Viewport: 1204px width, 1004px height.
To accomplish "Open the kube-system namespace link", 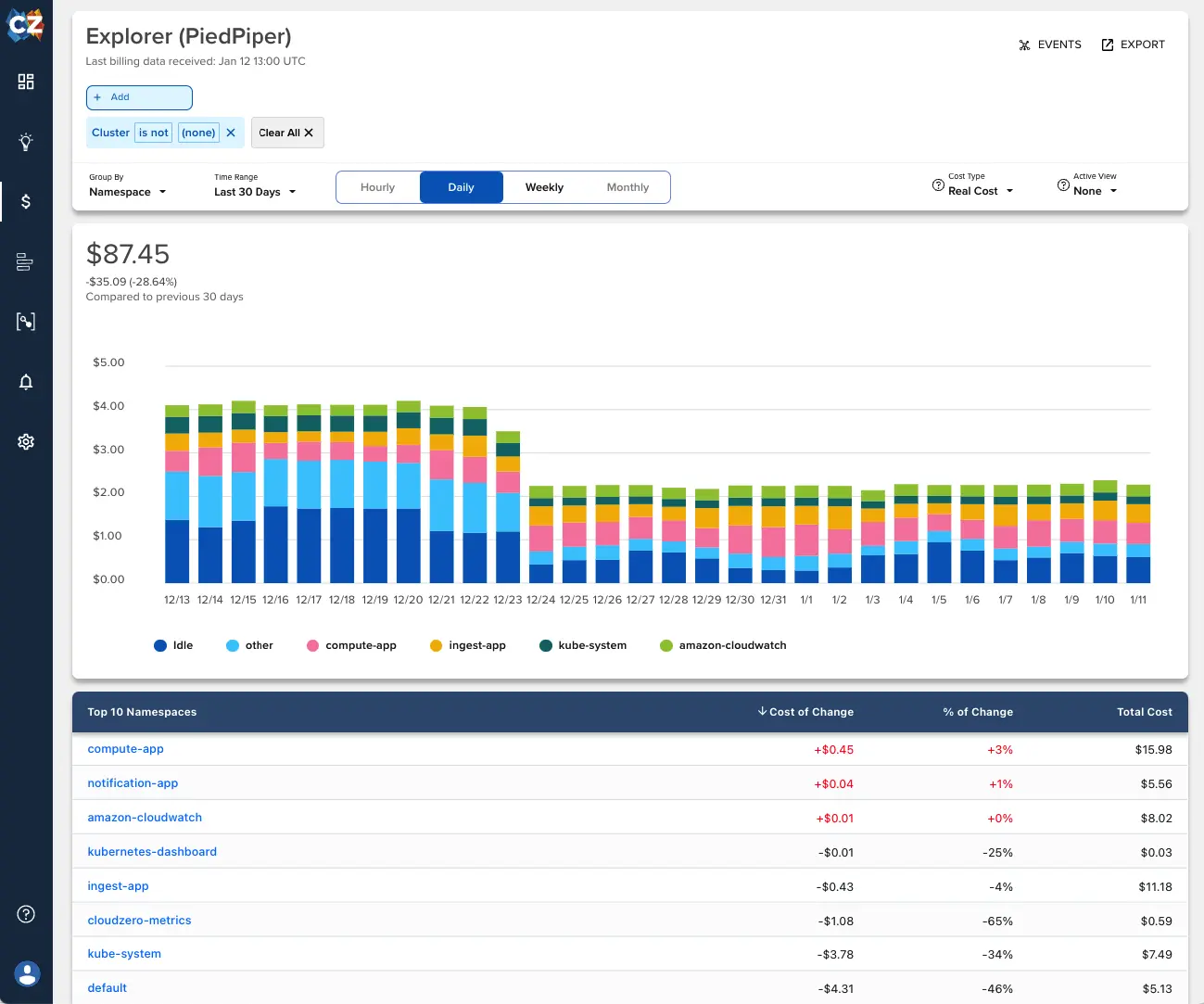I will 124,953.
